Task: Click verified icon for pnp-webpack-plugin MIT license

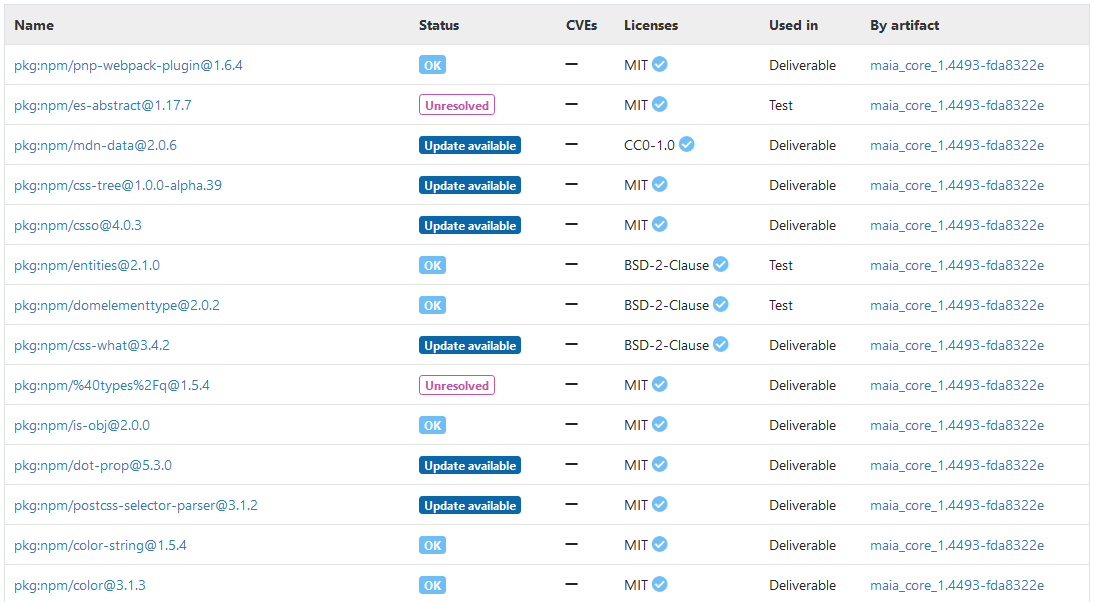Action: pyautogui.click(x=659, y=64)
